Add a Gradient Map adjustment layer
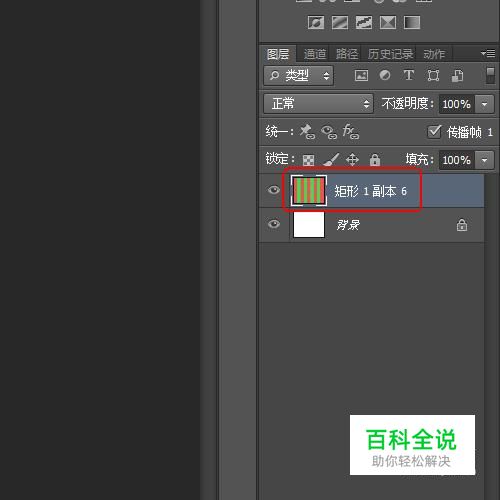This screenshot has height=500, width=500. [412, 23]
